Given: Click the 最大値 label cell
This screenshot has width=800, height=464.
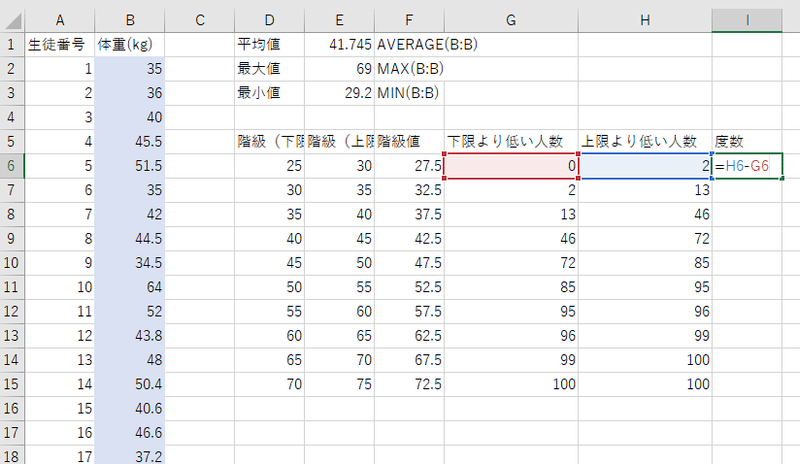Looking at the screenshot, I should point(269,69).
